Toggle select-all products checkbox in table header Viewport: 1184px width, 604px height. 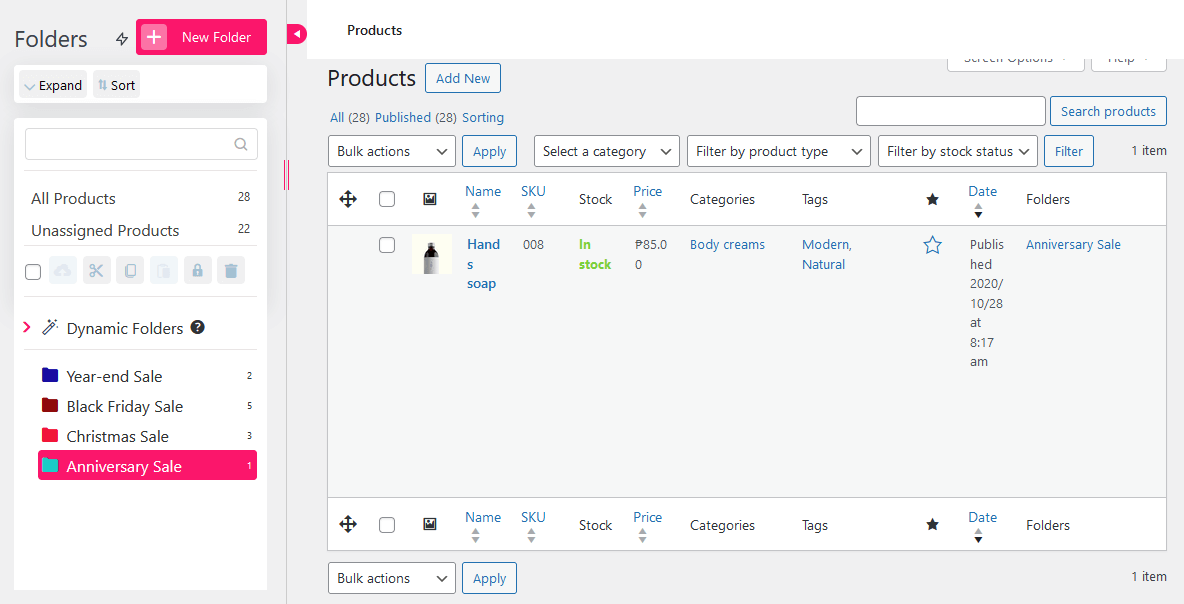[387, 199]
